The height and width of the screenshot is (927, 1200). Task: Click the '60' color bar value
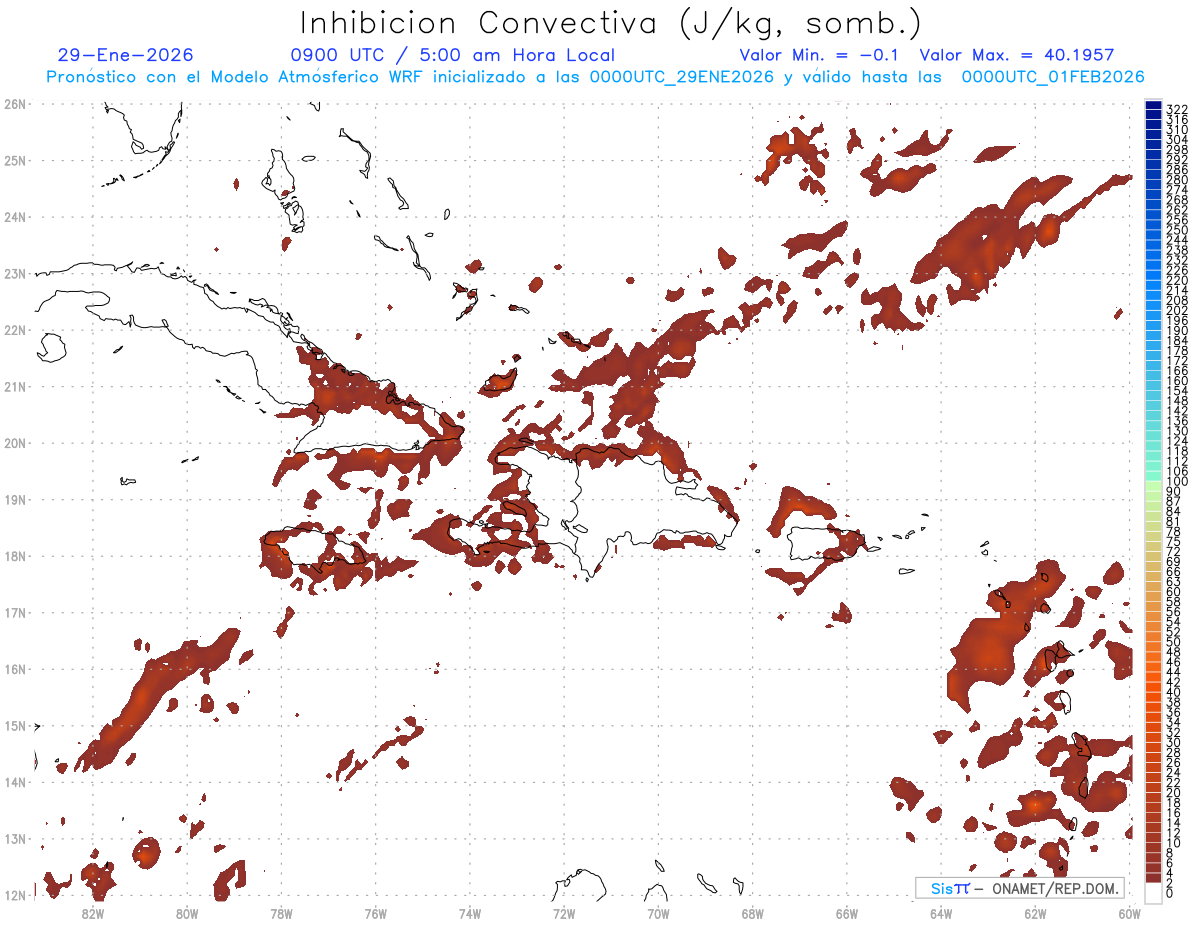click(1173, 592)
